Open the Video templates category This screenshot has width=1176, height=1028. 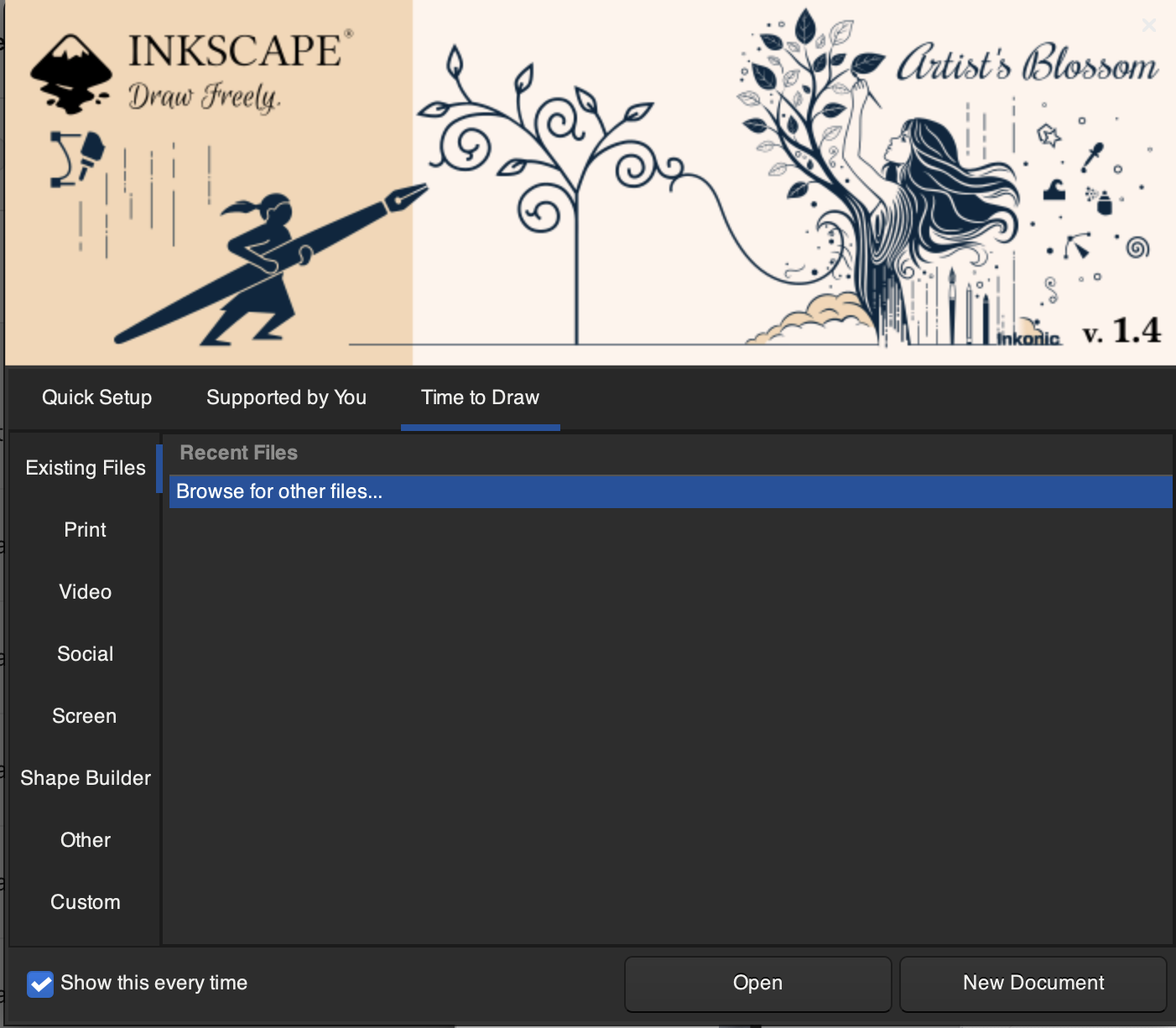tap(86, 592)
